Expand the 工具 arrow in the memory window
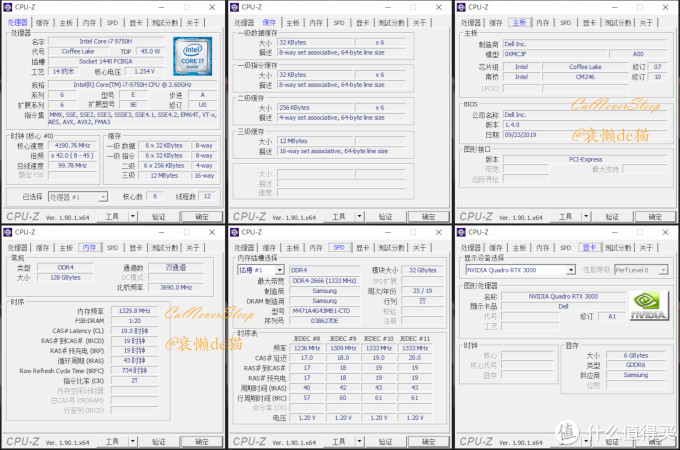 133,441
